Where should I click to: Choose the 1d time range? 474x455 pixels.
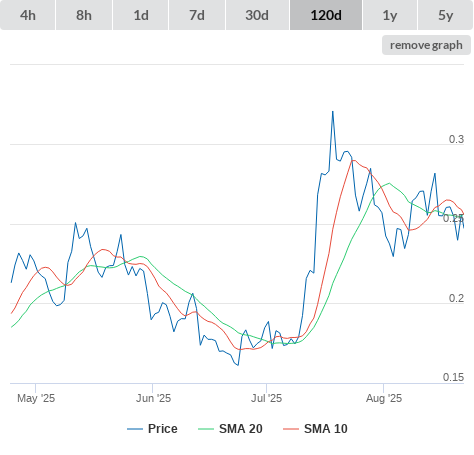coord(141,15)
